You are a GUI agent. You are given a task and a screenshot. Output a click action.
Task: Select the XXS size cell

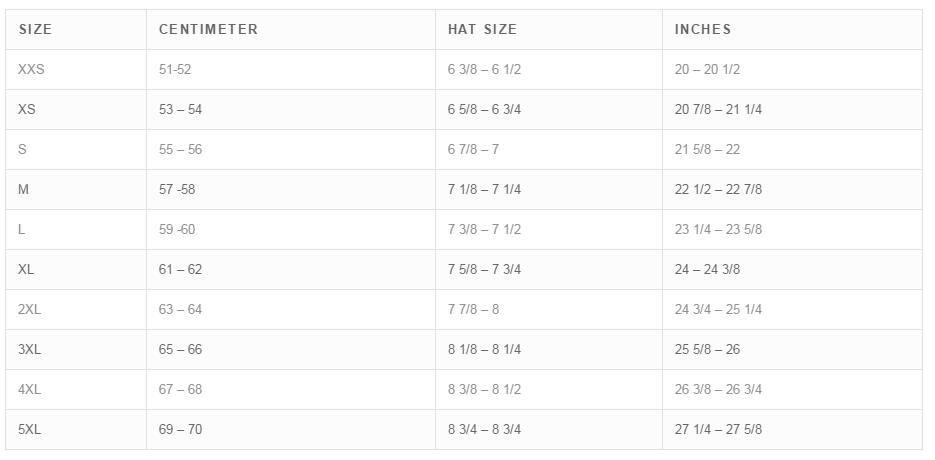31,70
